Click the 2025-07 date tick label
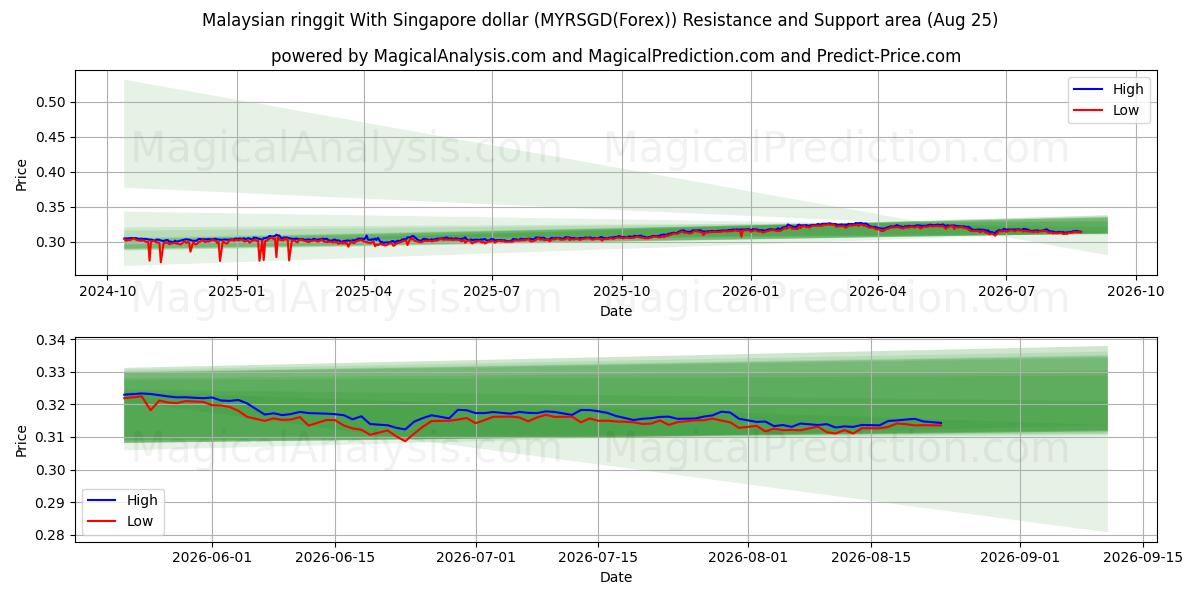 pos(491,292)
